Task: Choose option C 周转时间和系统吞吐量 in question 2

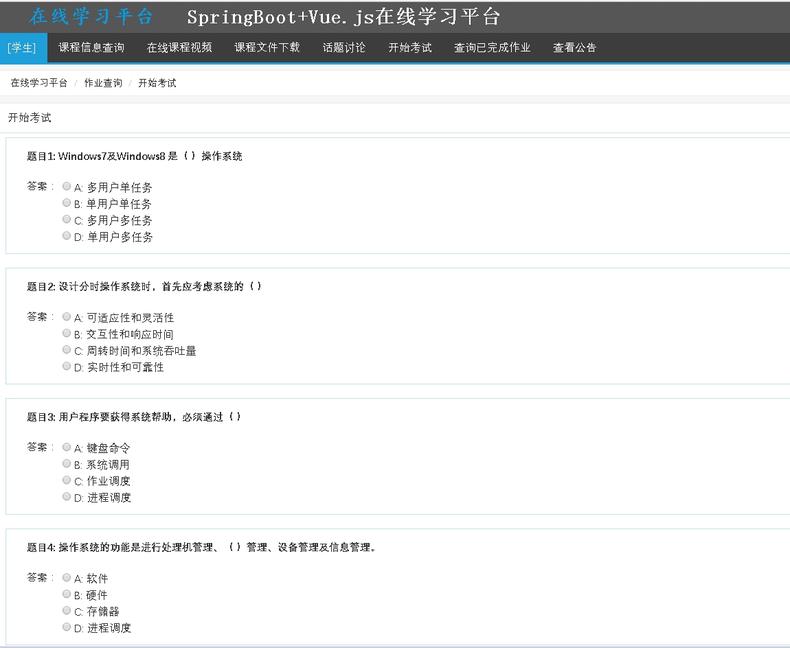Action: 67,350
